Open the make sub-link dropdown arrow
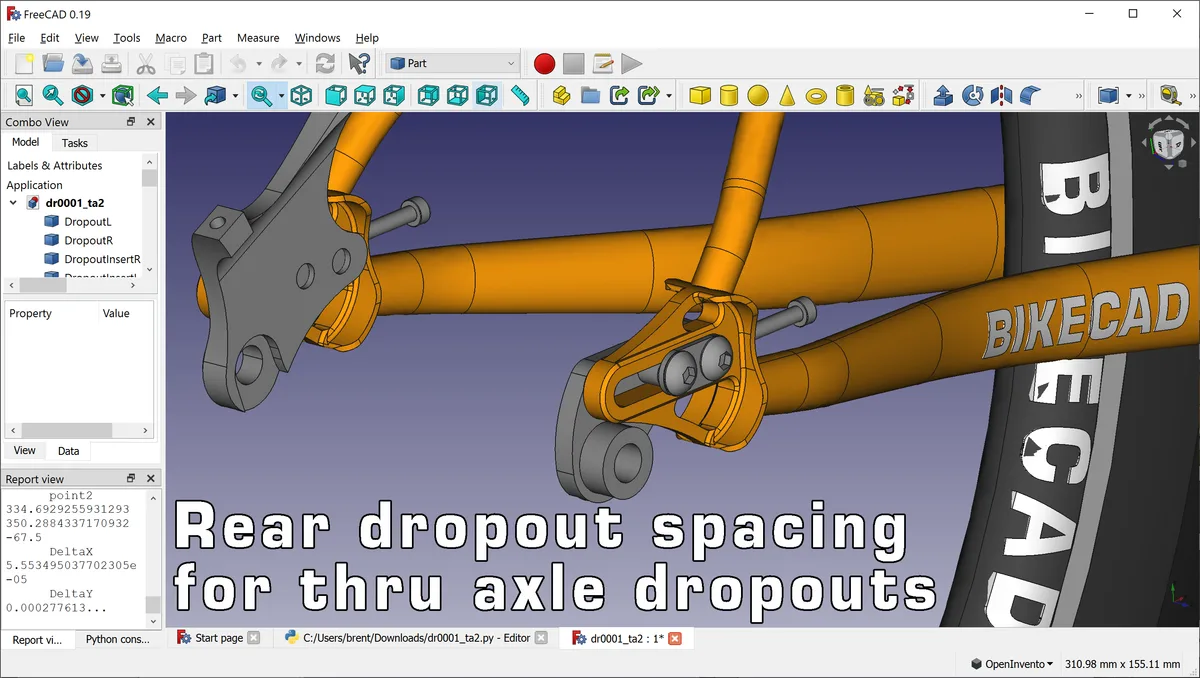Viewport: 1200px width, 678px height. (x=669, y=96)
